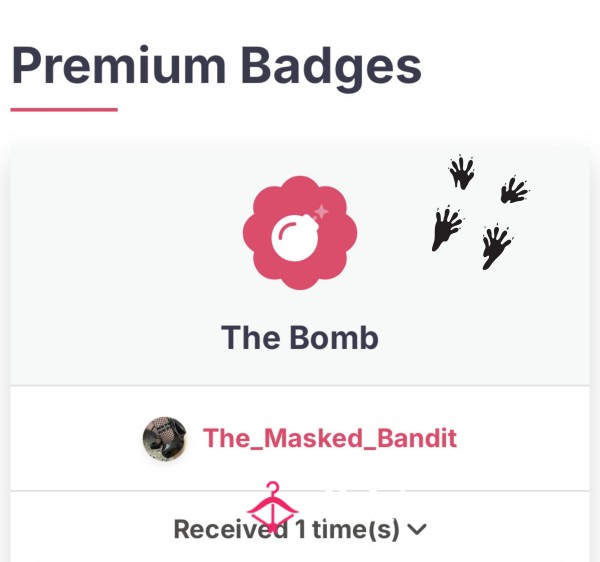Click the pink scalloped Bomb badge icon
The image size is (600, 562).
tap(300, 233)
